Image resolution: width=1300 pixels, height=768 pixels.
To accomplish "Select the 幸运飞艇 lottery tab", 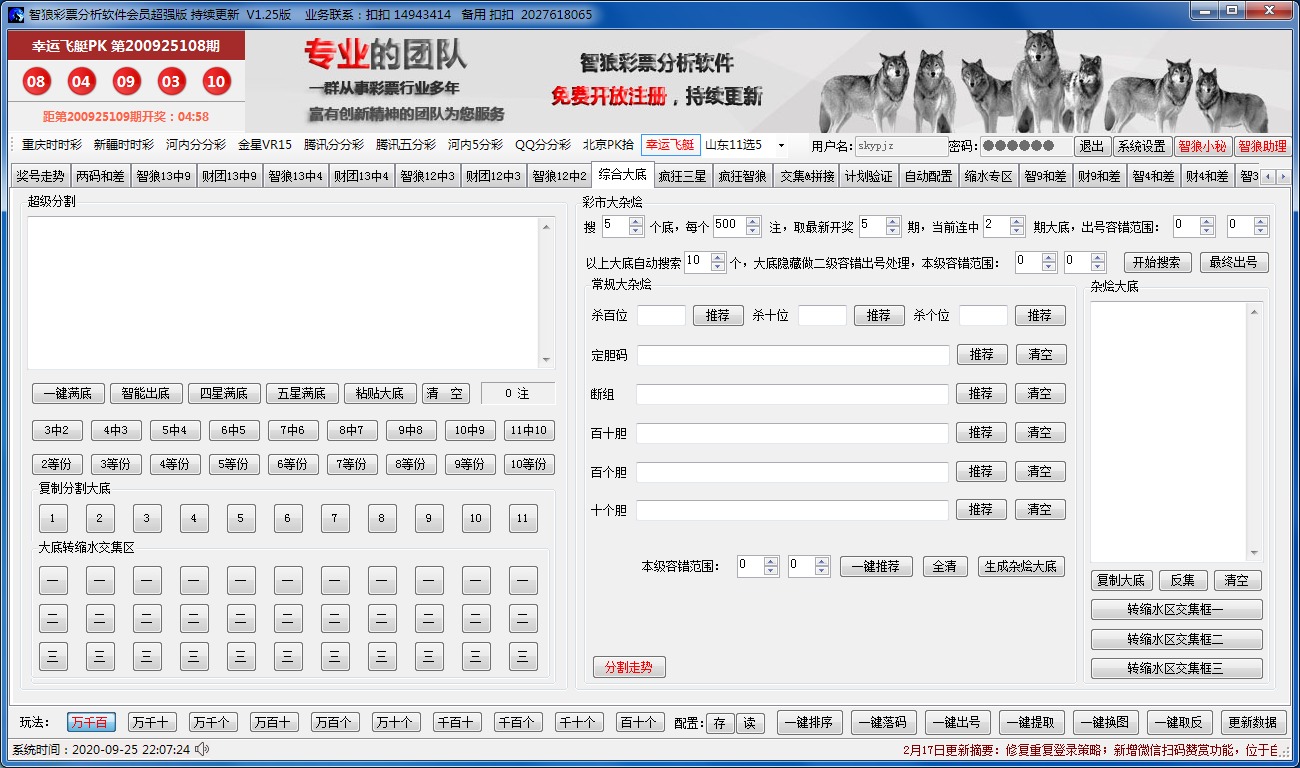I will [670, 145].
